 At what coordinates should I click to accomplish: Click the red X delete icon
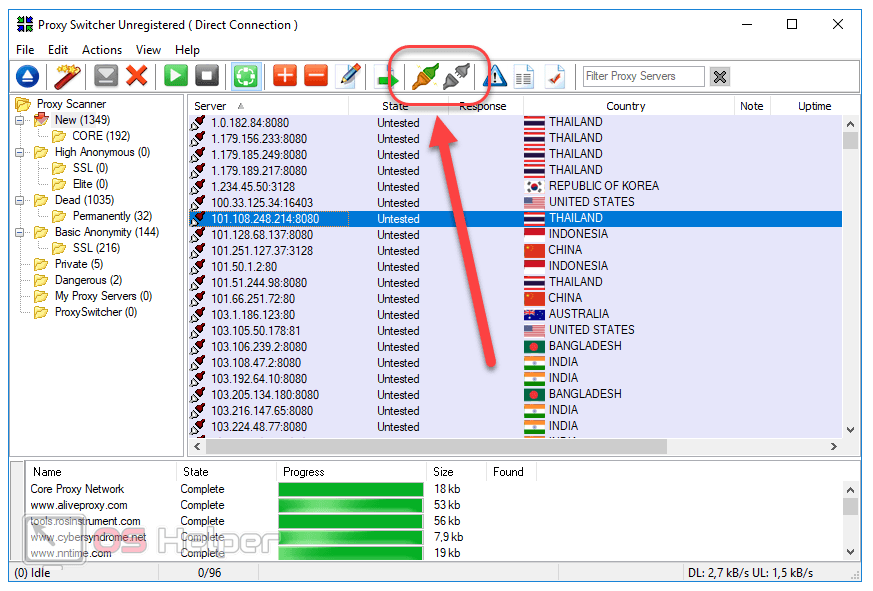coord(137,76)
